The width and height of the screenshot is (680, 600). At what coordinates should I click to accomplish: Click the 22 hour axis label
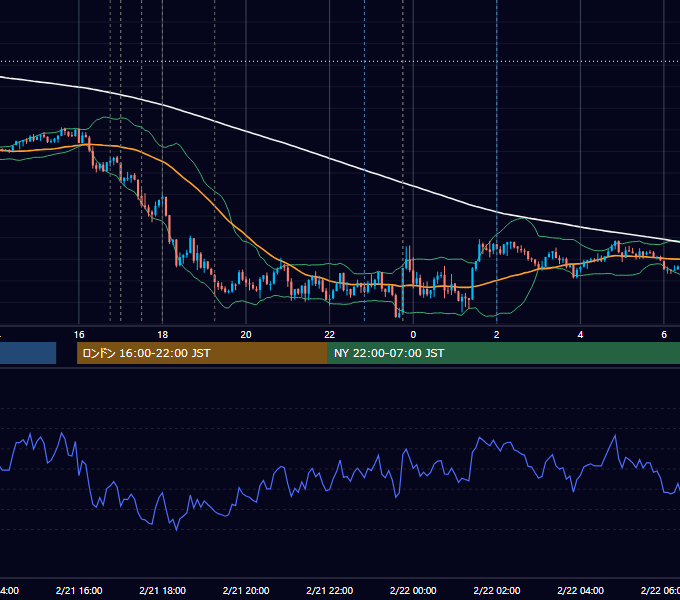click(x=330, y=335)
